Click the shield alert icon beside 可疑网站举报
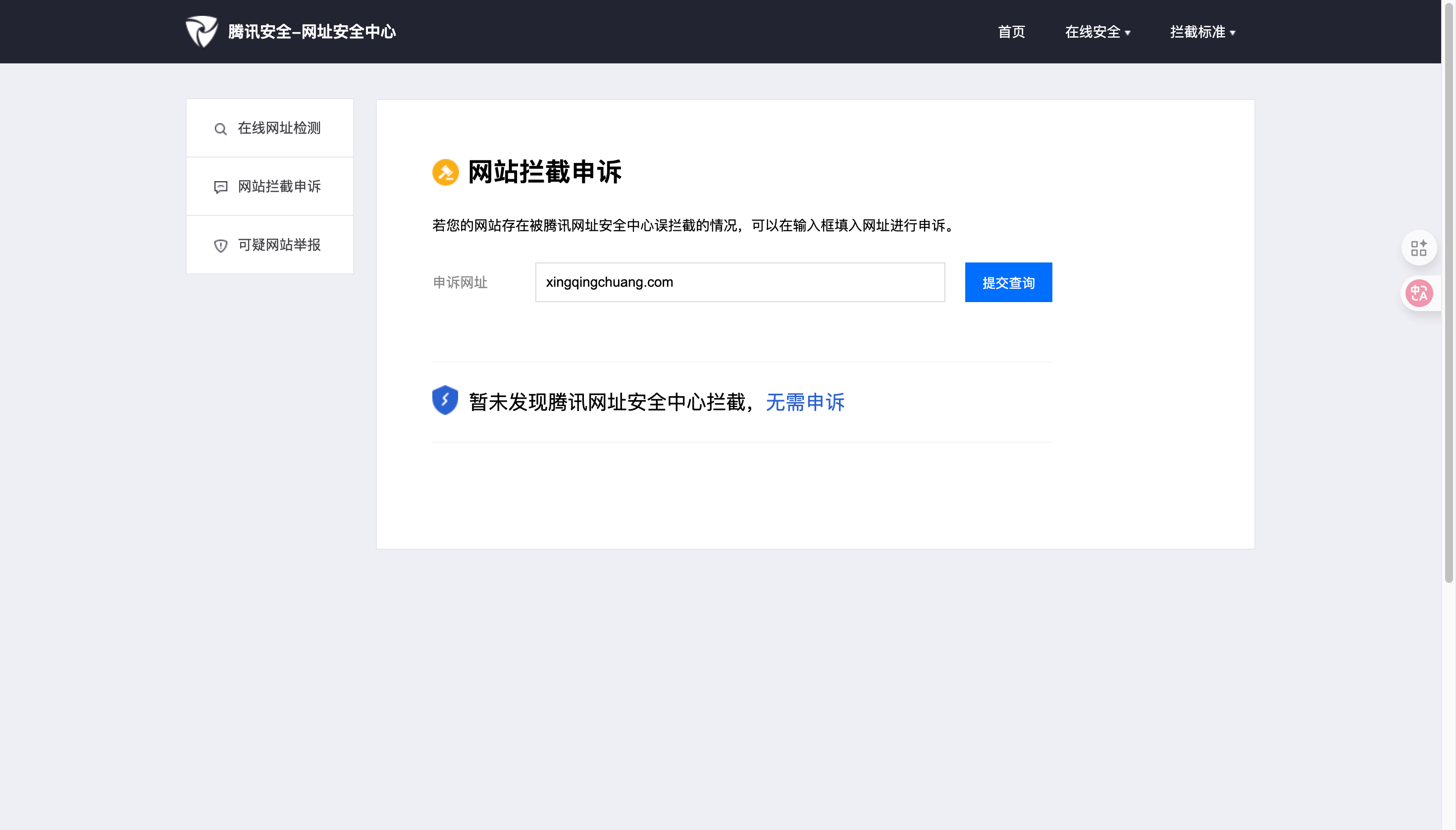The width and height of the screenshot is (1456, 830). coord(220,246)
